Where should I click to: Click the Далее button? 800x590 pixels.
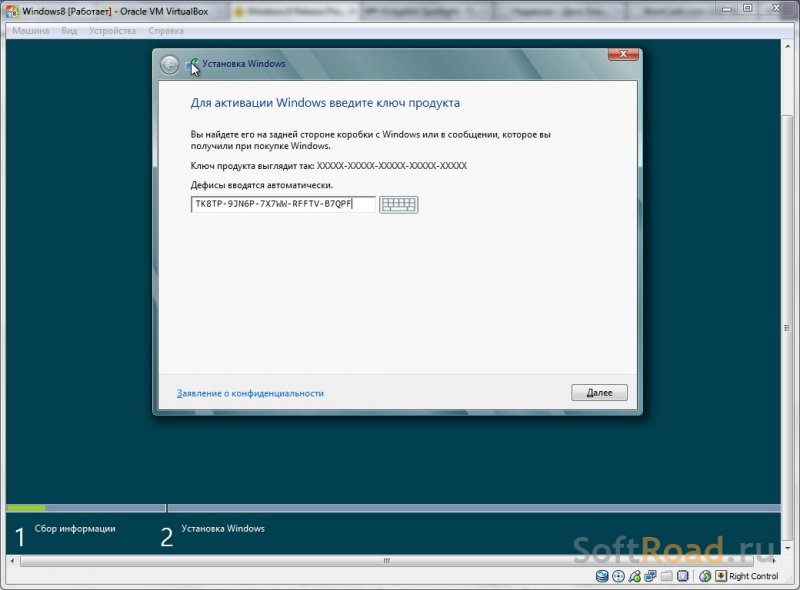click(599, 392)
